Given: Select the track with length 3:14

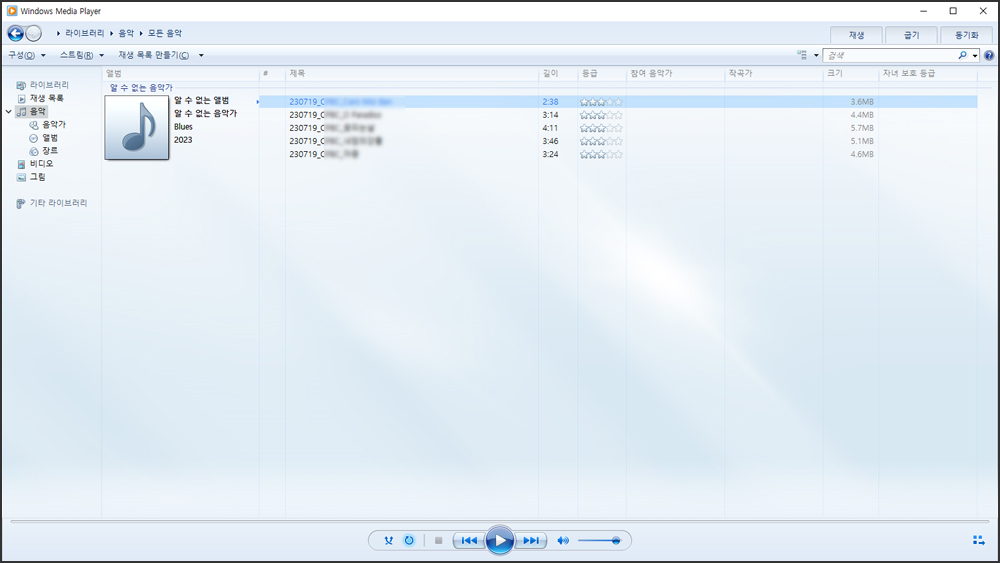Looking at the screenshot, I should tap(618, 115).
